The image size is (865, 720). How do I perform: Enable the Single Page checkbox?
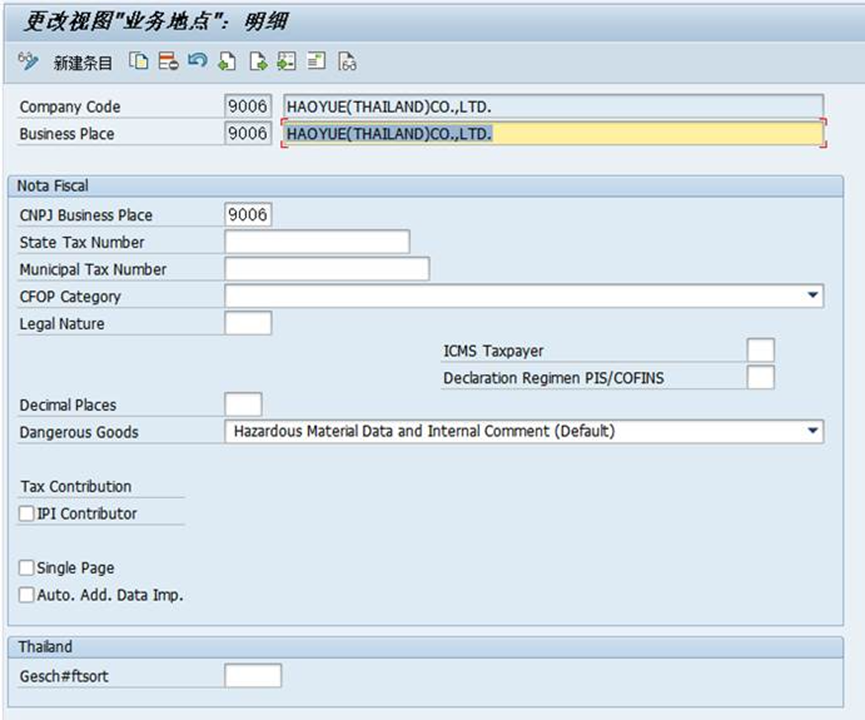pos(26,568)
